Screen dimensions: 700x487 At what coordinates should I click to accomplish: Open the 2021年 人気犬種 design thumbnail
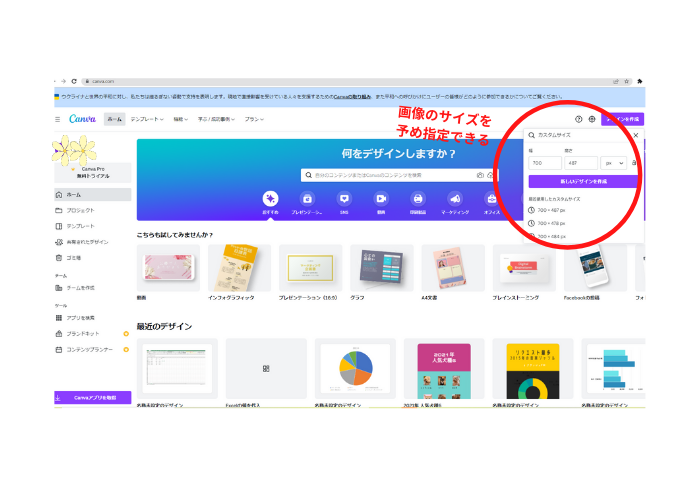point(444,369)
